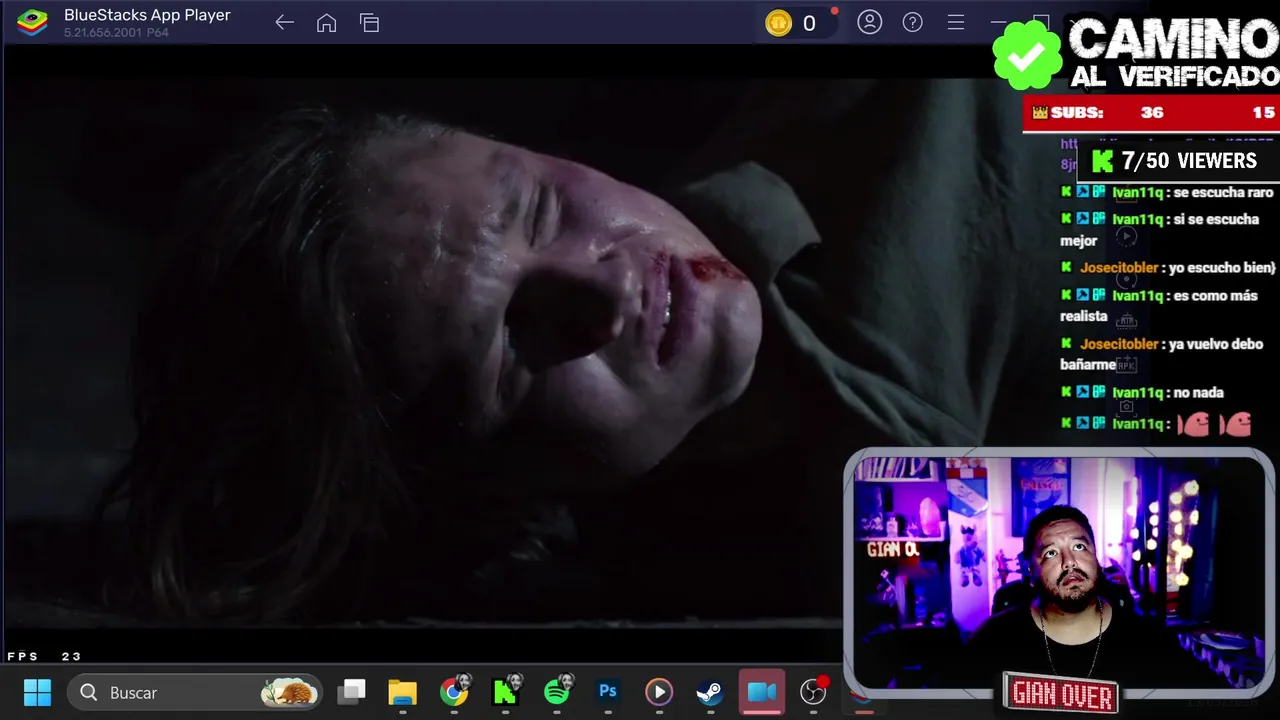Open the Kick app on the taskbar
This screenshot has width=1280, height=720.
505,692
